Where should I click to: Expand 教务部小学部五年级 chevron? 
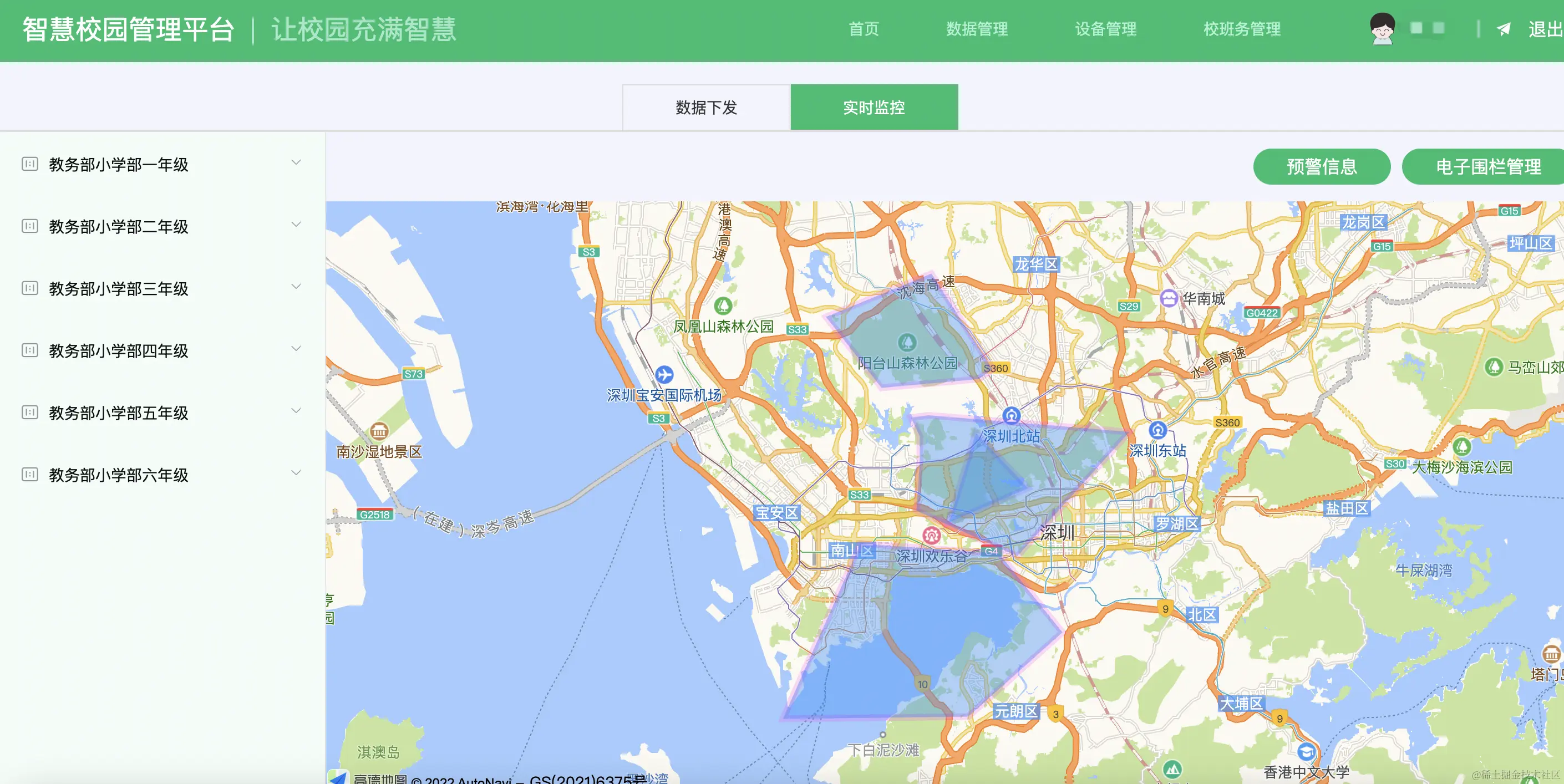[x=296, y=411]
